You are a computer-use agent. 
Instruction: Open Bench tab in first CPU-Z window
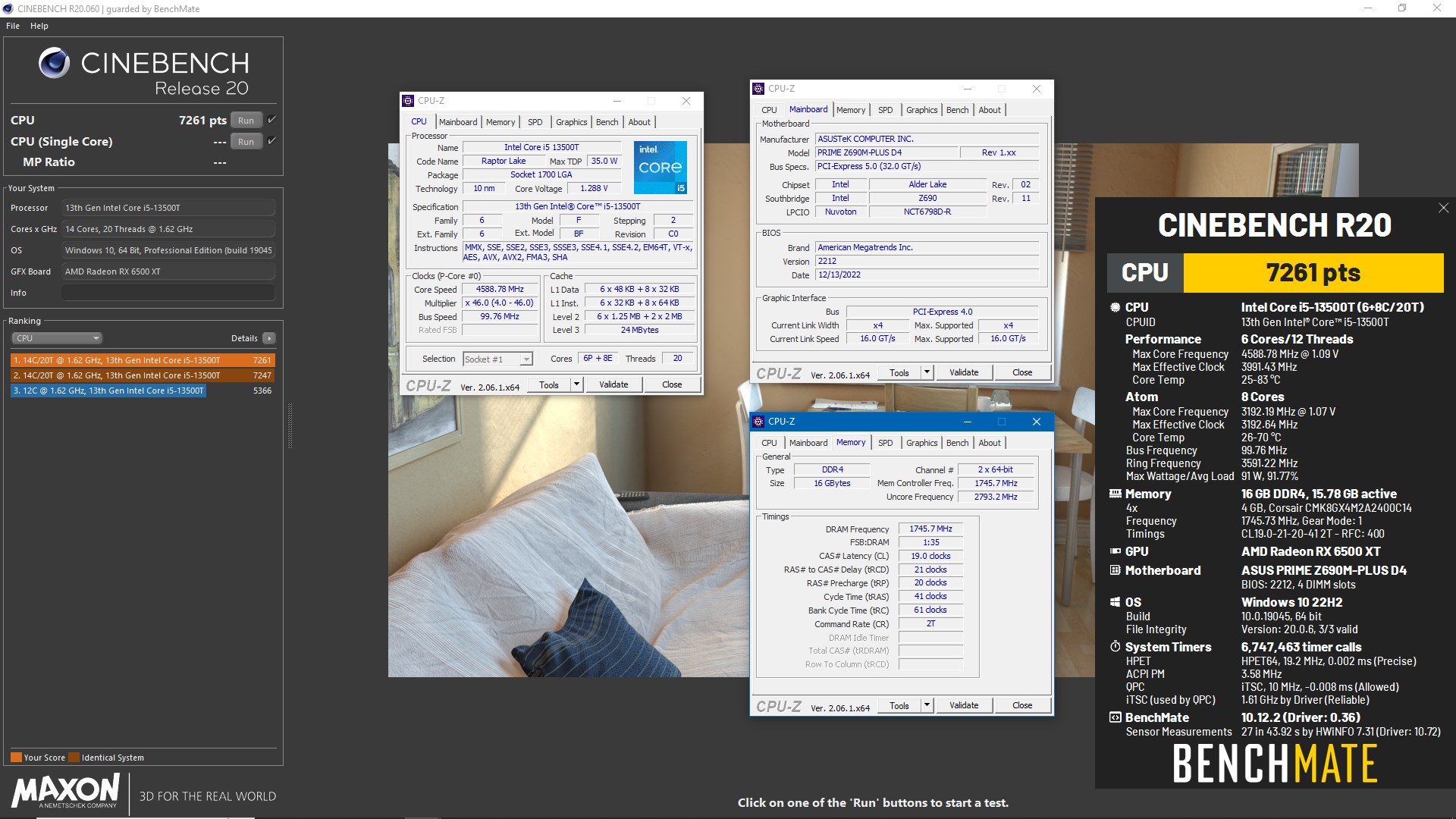(x=607, y=122)
